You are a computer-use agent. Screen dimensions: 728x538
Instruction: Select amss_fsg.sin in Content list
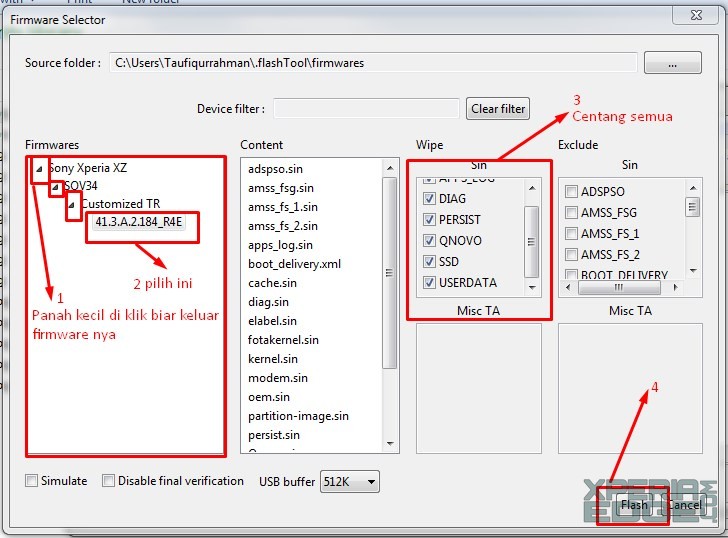[x=281, y=188]
